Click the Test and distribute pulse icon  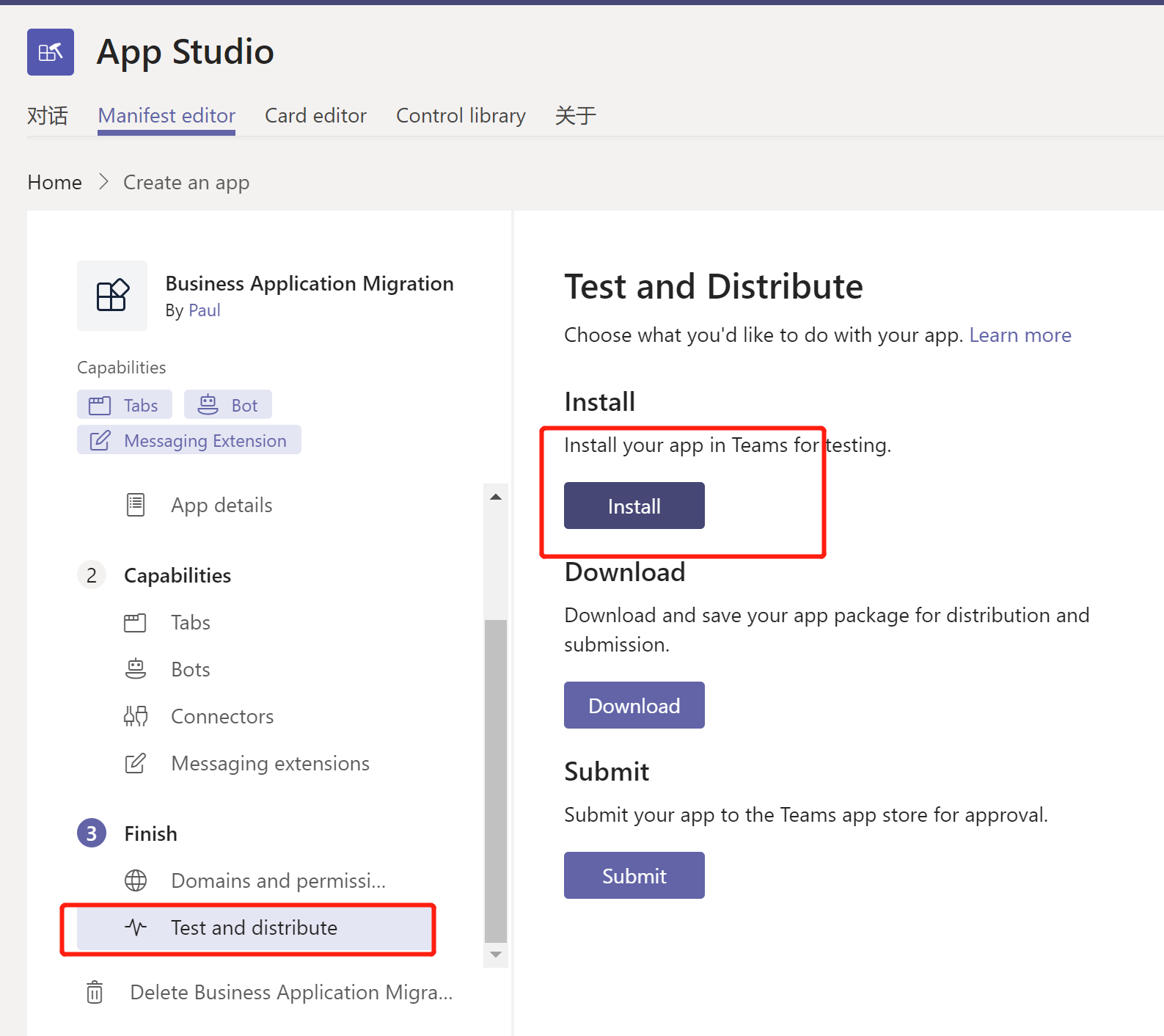pos(136,927)
